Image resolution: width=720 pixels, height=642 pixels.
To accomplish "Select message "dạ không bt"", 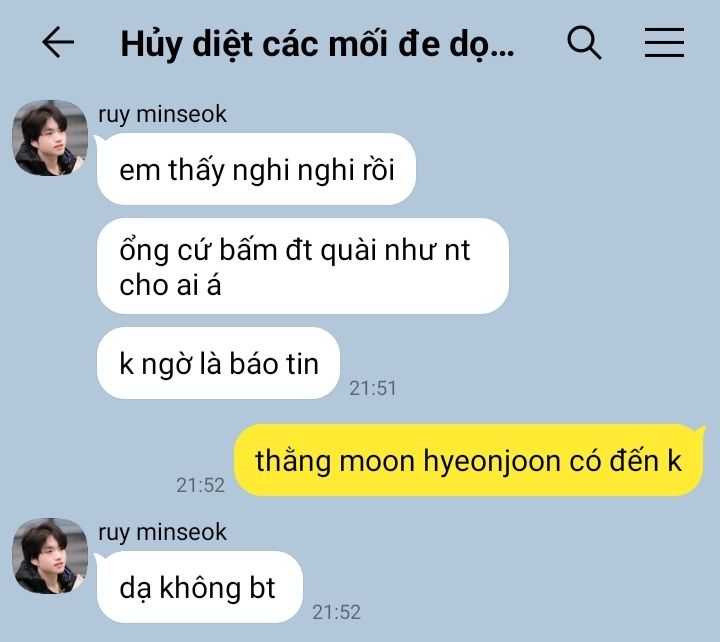I will pyautogui.click(x=199, y=587).
